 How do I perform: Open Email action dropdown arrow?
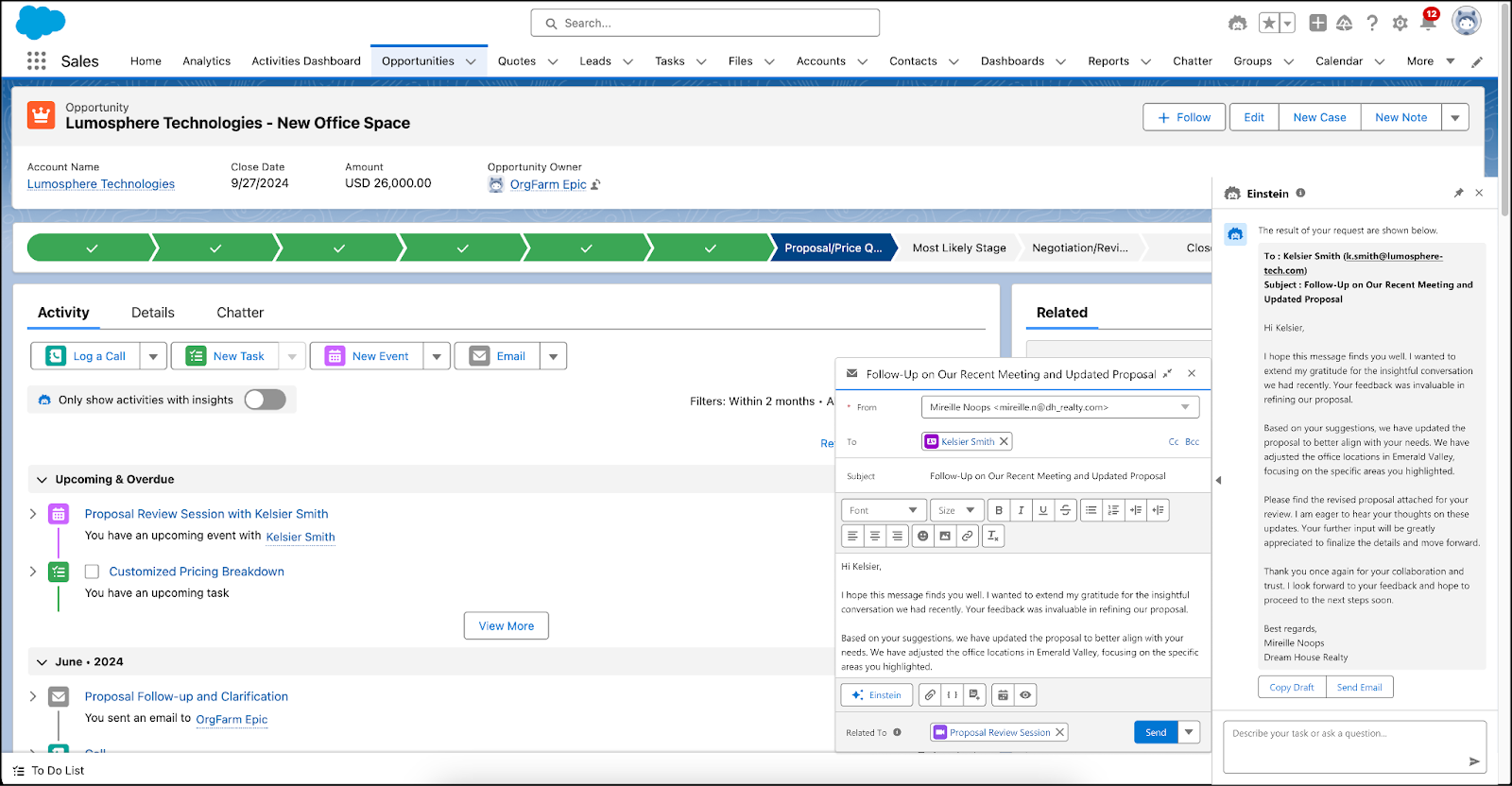(553, 356)
